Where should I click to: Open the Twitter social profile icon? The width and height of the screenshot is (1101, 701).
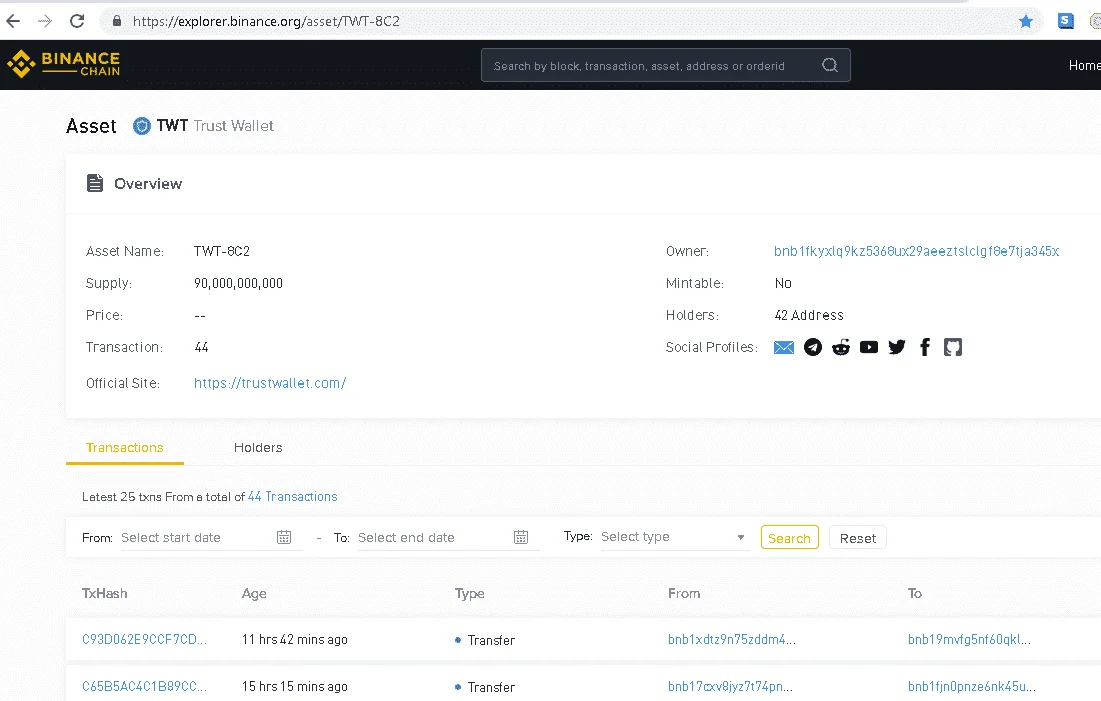click(x=897, y=347)
